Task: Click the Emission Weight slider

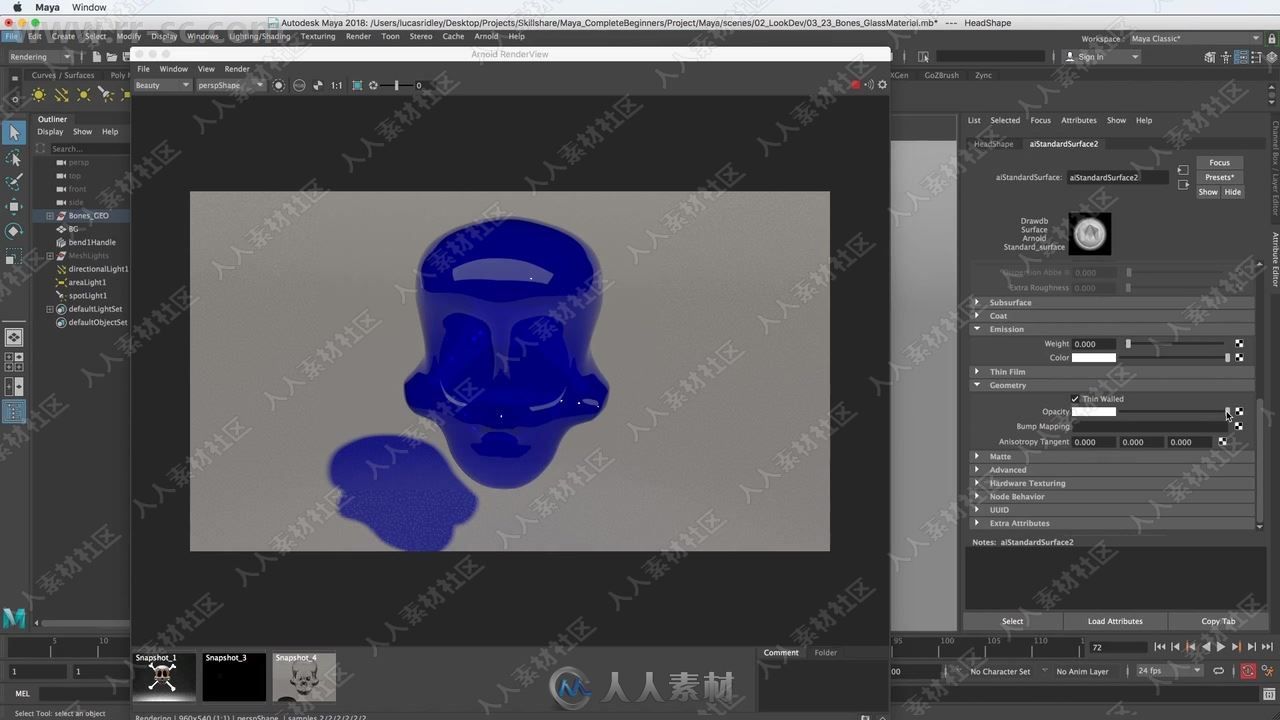Action: [x=1177, y=344]
